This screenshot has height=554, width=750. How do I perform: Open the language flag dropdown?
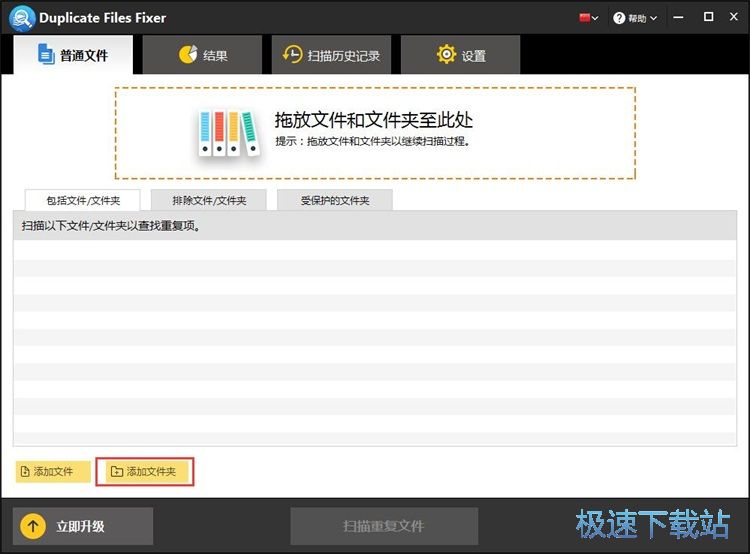588,18
